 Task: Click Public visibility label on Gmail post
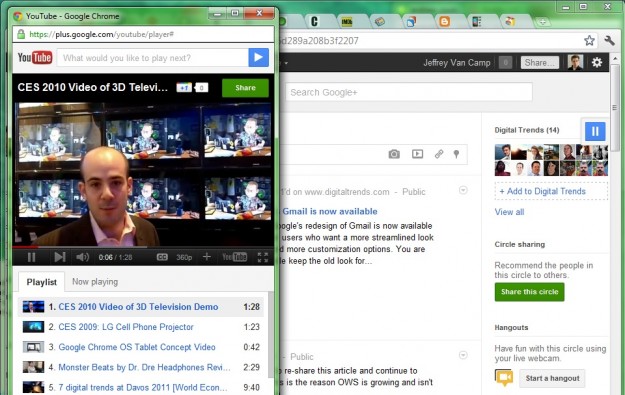pyautogui.click(x=414, y=192)
